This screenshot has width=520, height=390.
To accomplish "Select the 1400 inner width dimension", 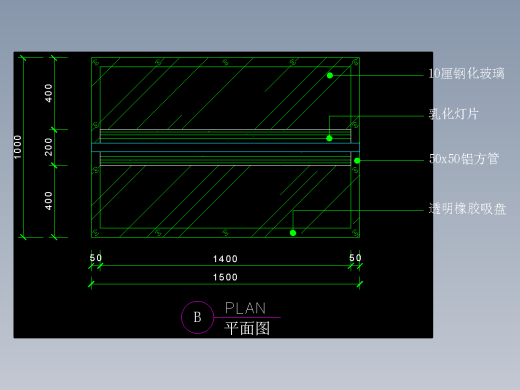I will tap(225, 259).
